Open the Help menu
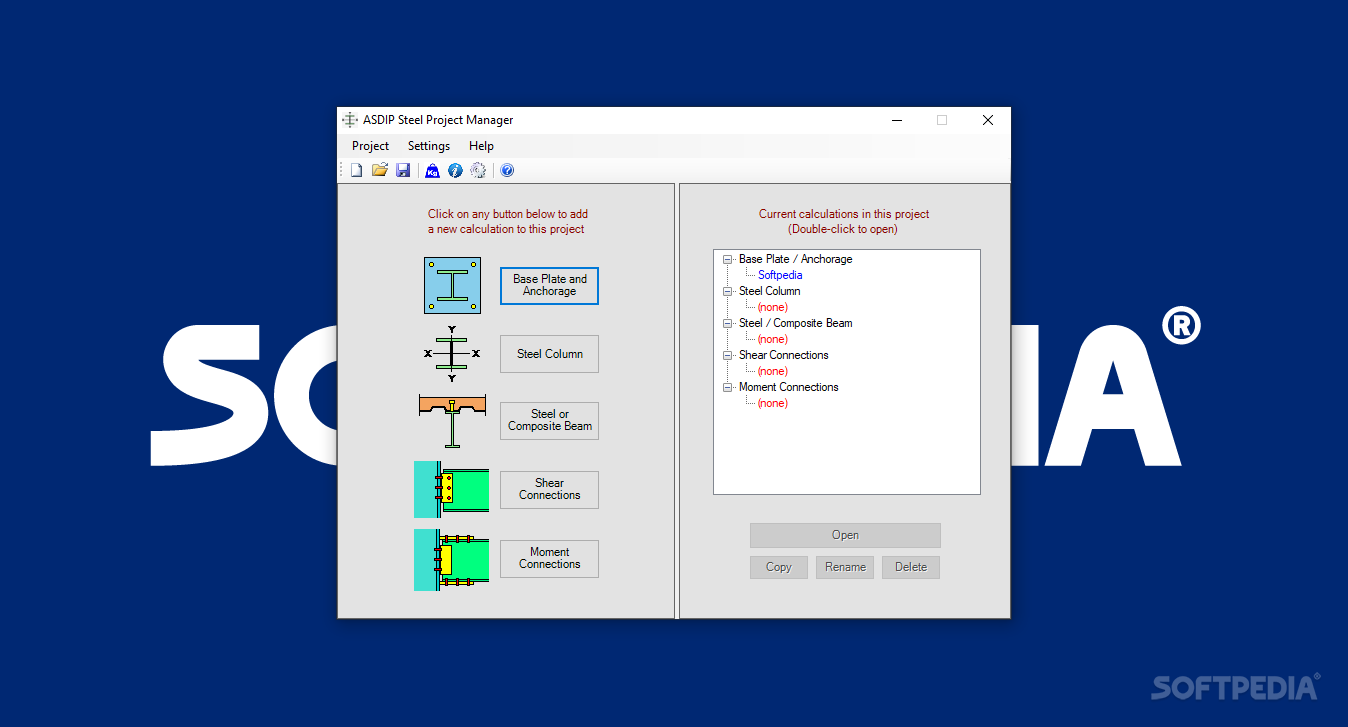 pyautogui.click(x=481, y=146)
